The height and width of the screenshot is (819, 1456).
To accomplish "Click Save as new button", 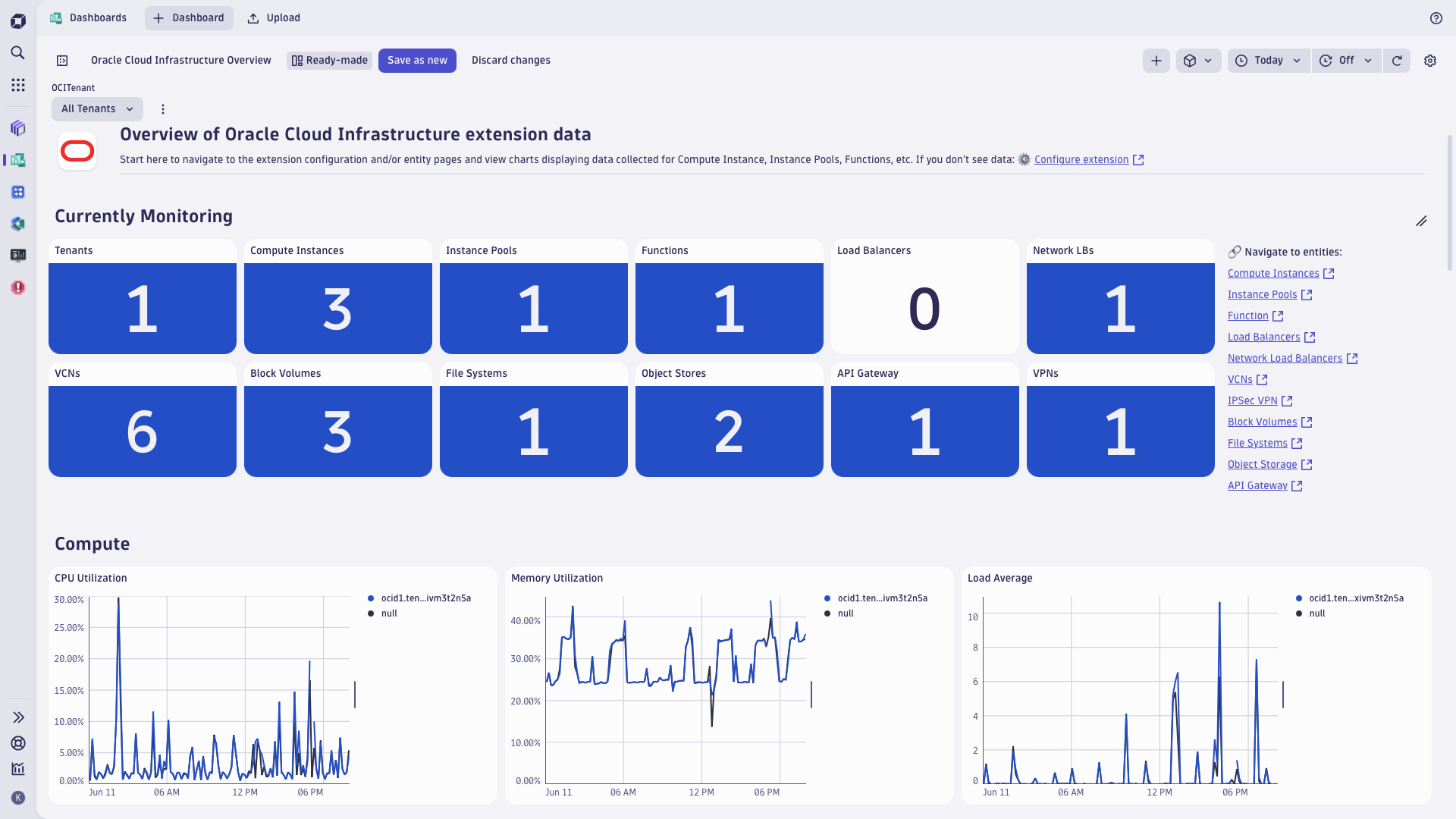I will (417, 61).
